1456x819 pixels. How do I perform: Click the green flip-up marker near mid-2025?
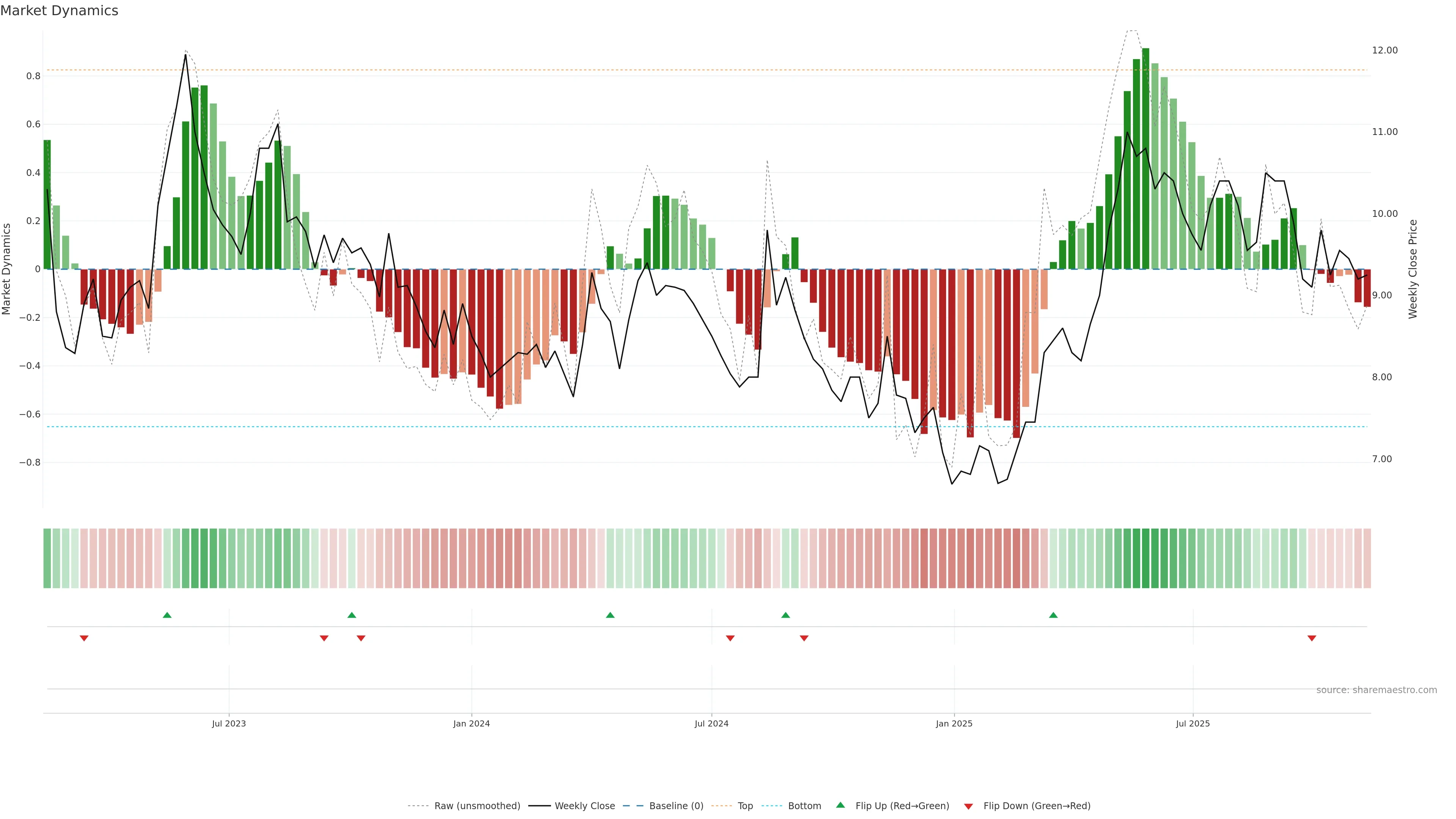[1053, 615]
